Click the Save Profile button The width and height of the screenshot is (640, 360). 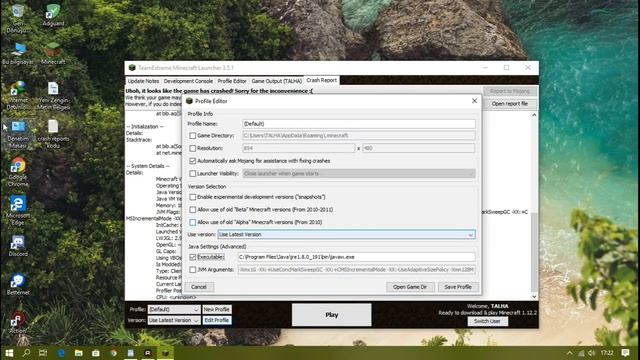pos(458,287)
